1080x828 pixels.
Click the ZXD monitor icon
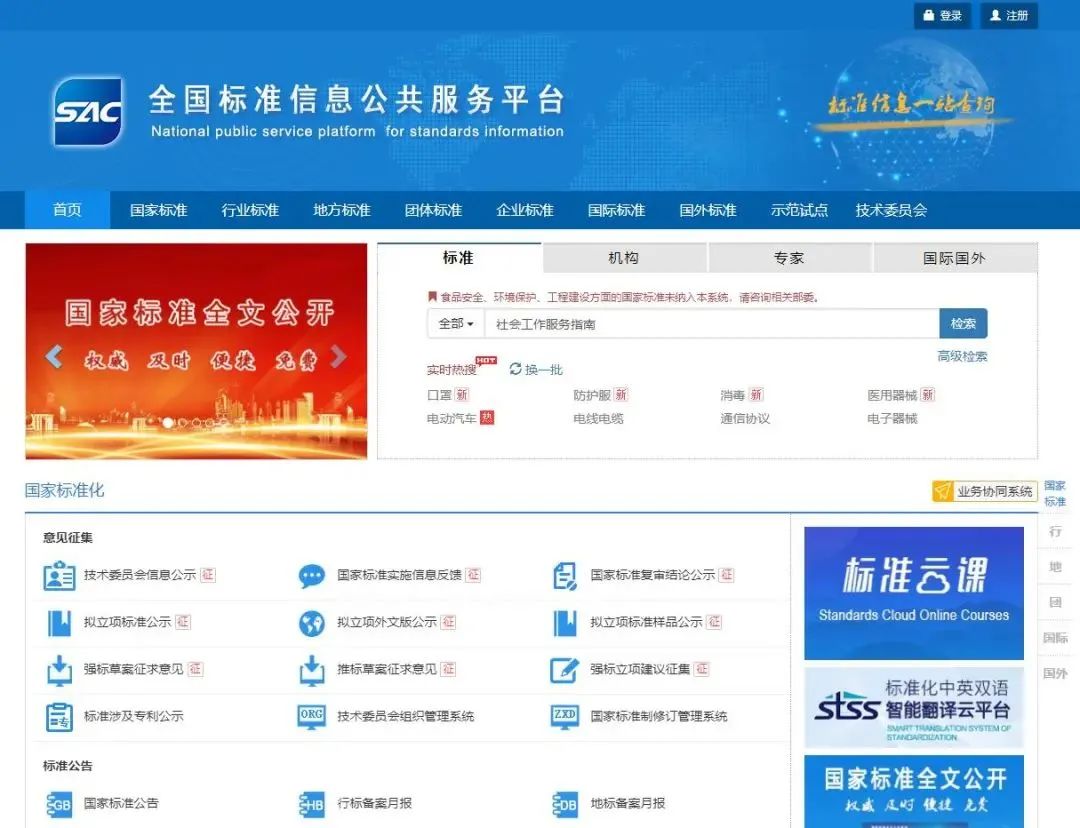tap(565, 717)
